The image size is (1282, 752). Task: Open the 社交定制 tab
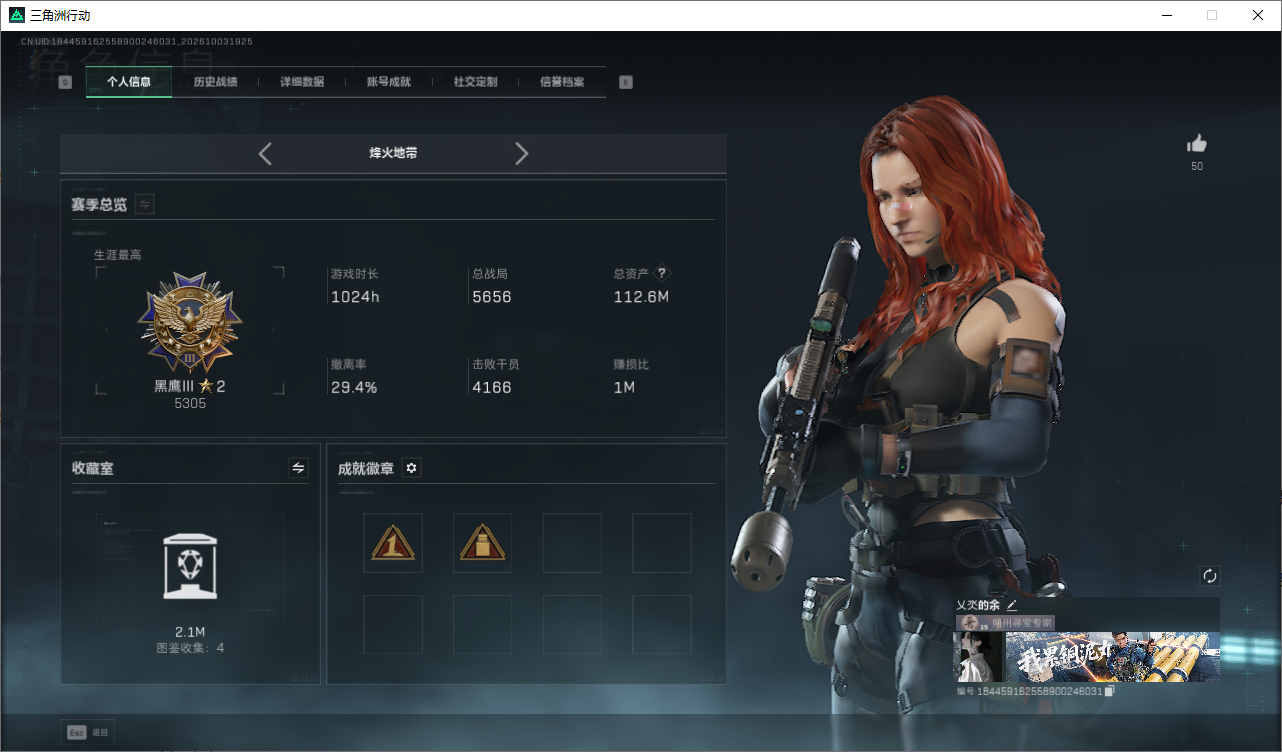pyautogui.click(x=475, y=82)
